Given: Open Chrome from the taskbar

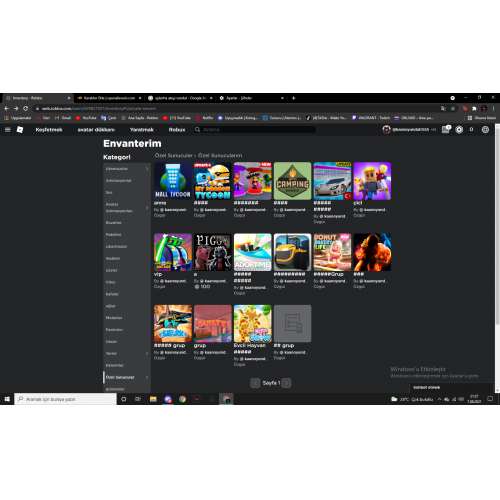Looking at the screenshot, I should pos(182,399).
